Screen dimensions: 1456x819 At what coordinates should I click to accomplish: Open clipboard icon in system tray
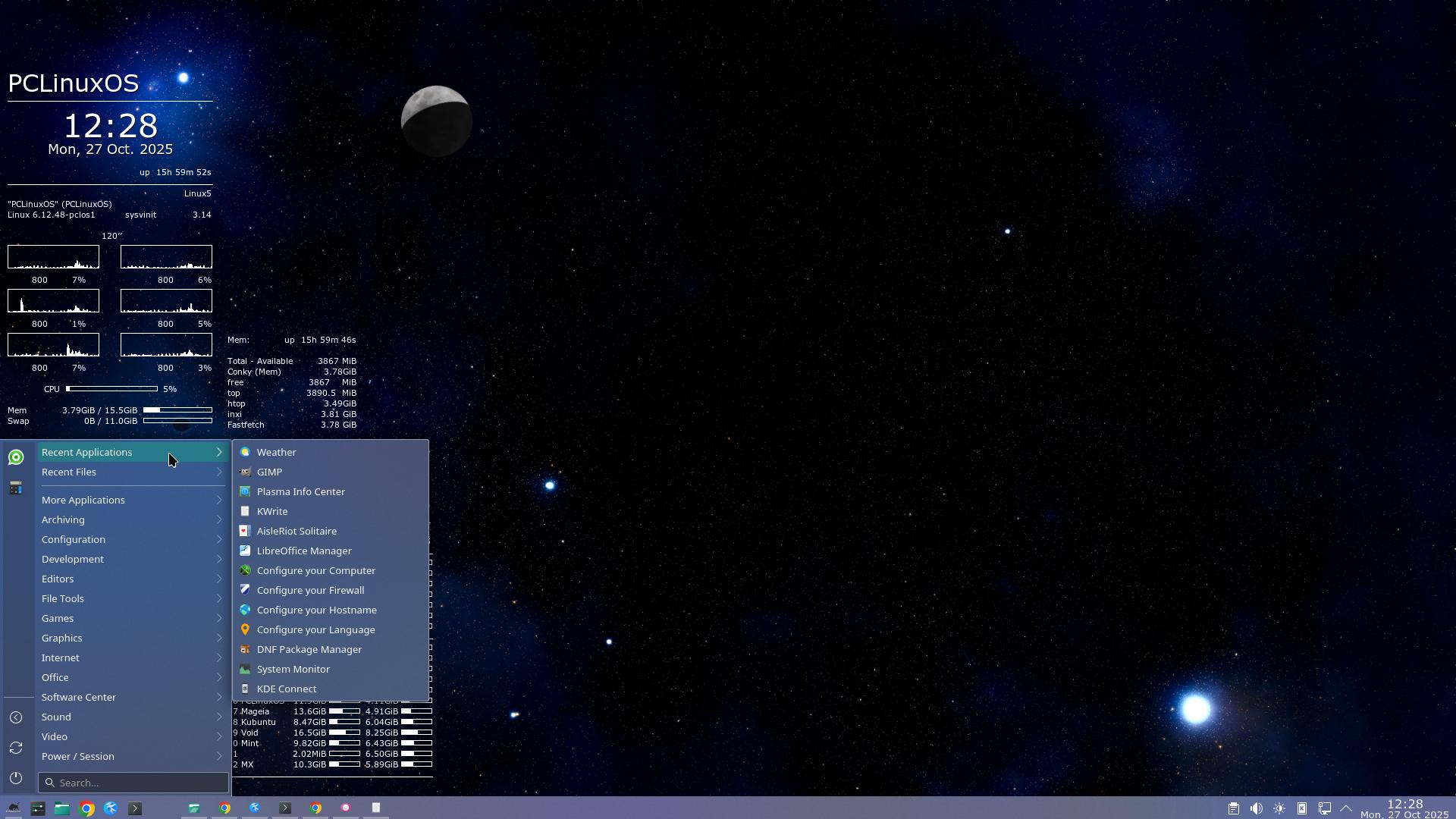click(1234, 808)
